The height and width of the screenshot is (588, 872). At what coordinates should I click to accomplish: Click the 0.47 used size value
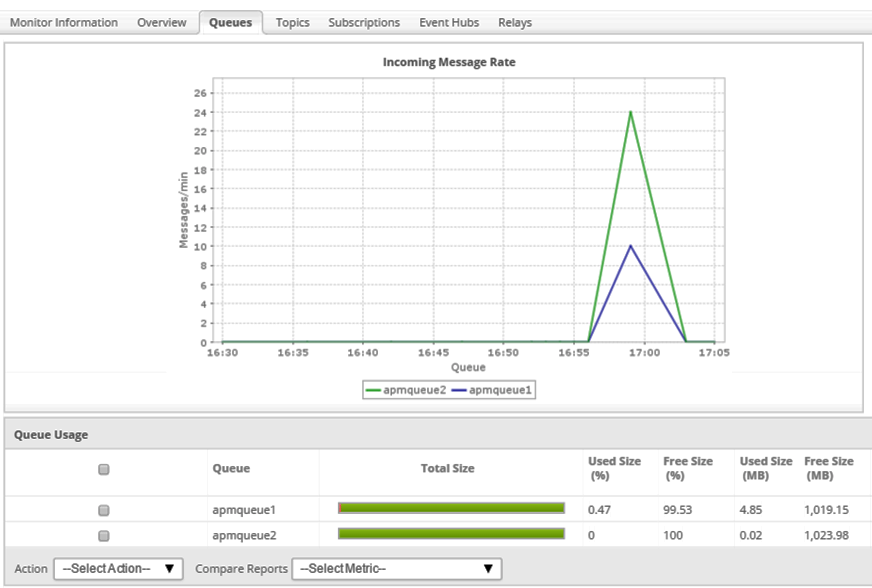(600, 510)
